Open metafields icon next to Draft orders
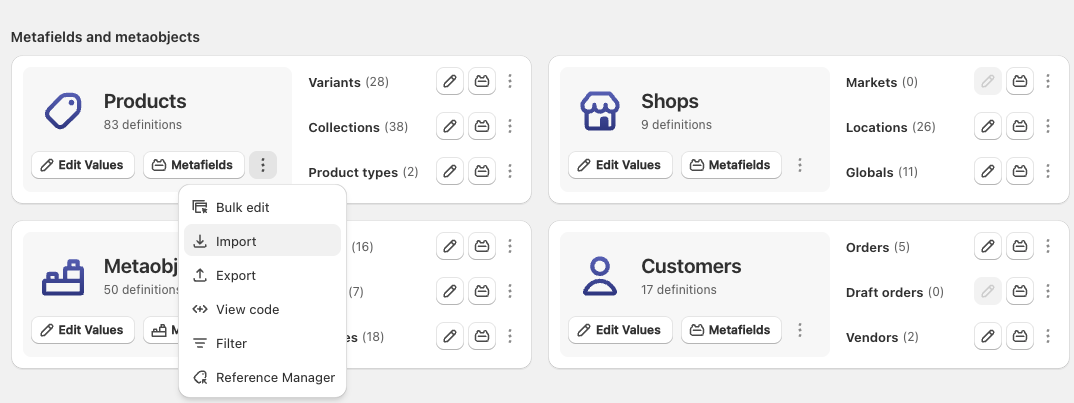This screenshot has width=1074, height=403. pos(1019,291)
